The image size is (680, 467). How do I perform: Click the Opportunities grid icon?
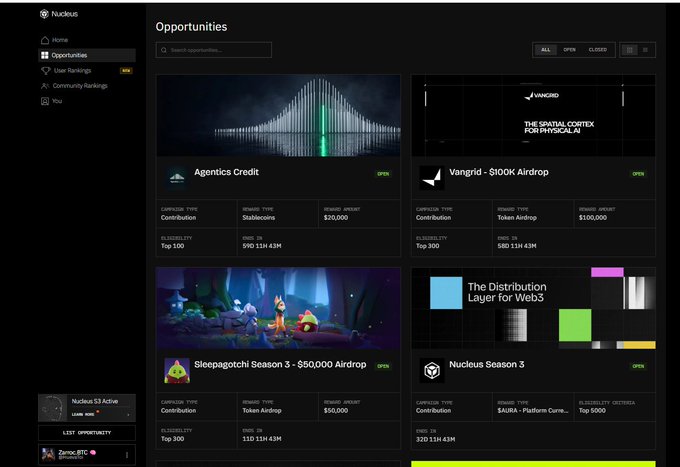[45, 55]
